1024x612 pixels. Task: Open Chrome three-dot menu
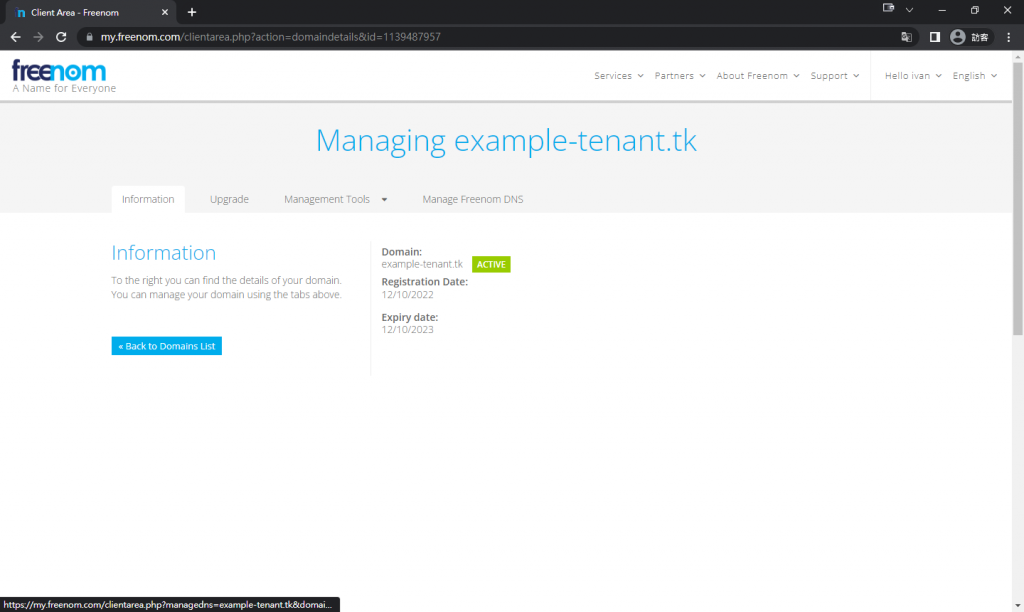1008,37
